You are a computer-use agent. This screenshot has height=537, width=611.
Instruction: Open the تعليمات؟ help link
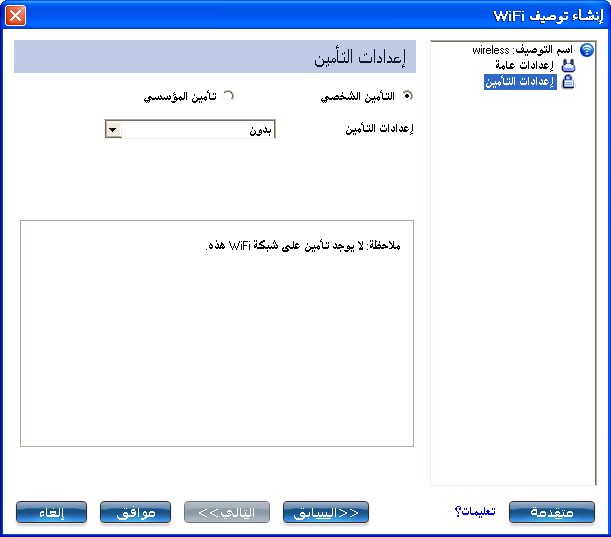point(475,511)
